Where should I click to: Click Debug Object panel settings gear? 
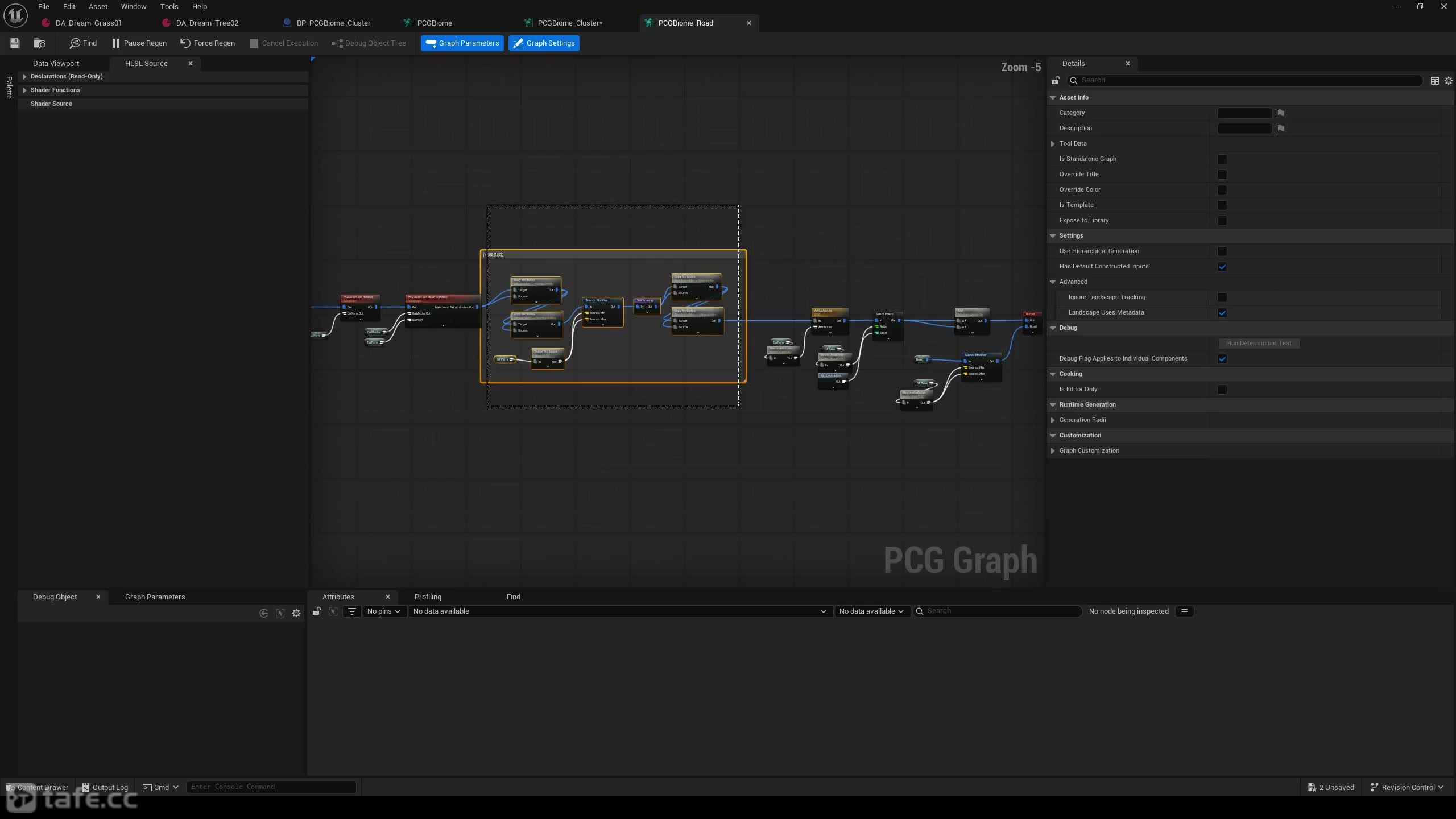(x=296, y=613)
